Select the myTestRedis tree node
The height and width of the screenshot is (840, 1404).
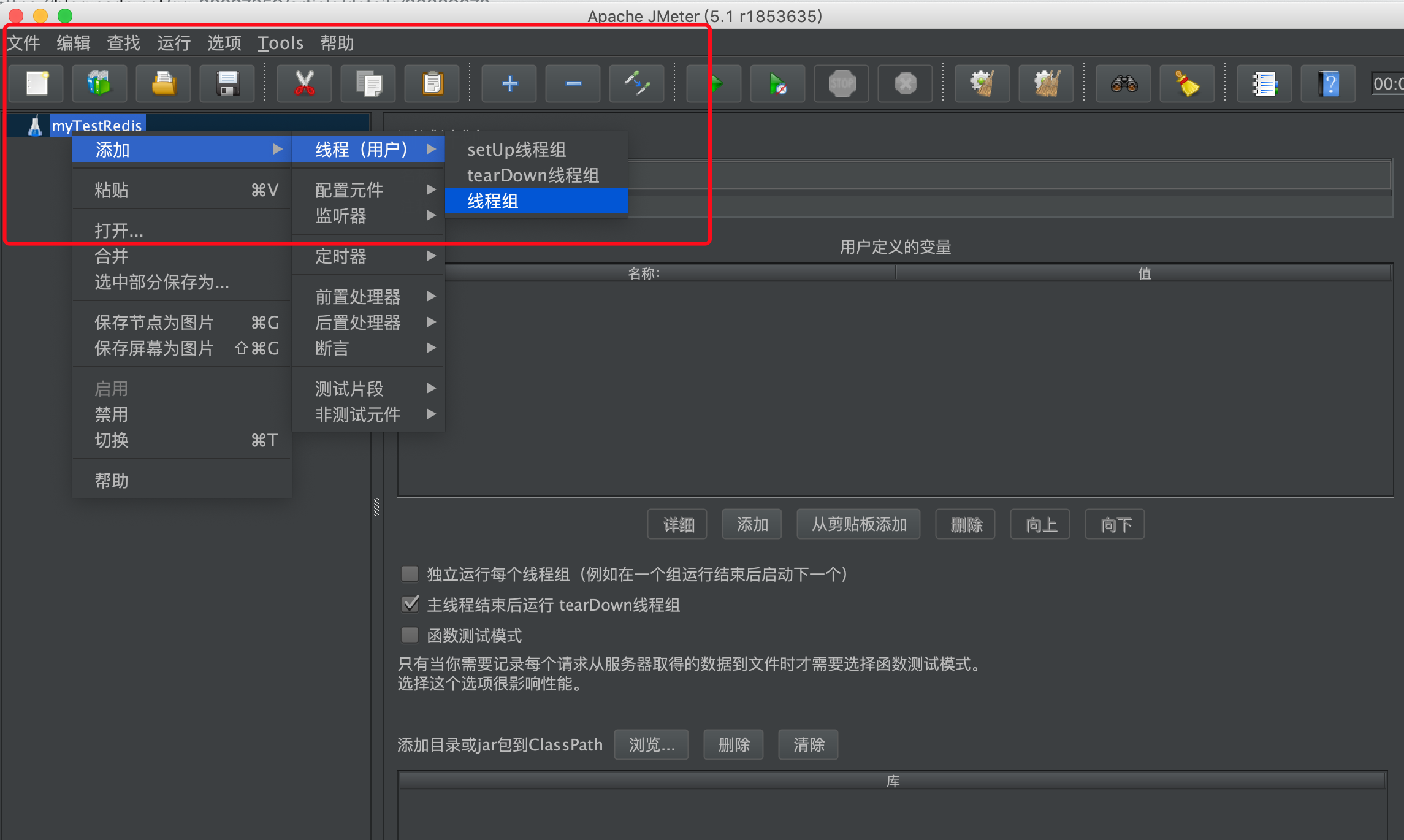click(x=97, y=126)
